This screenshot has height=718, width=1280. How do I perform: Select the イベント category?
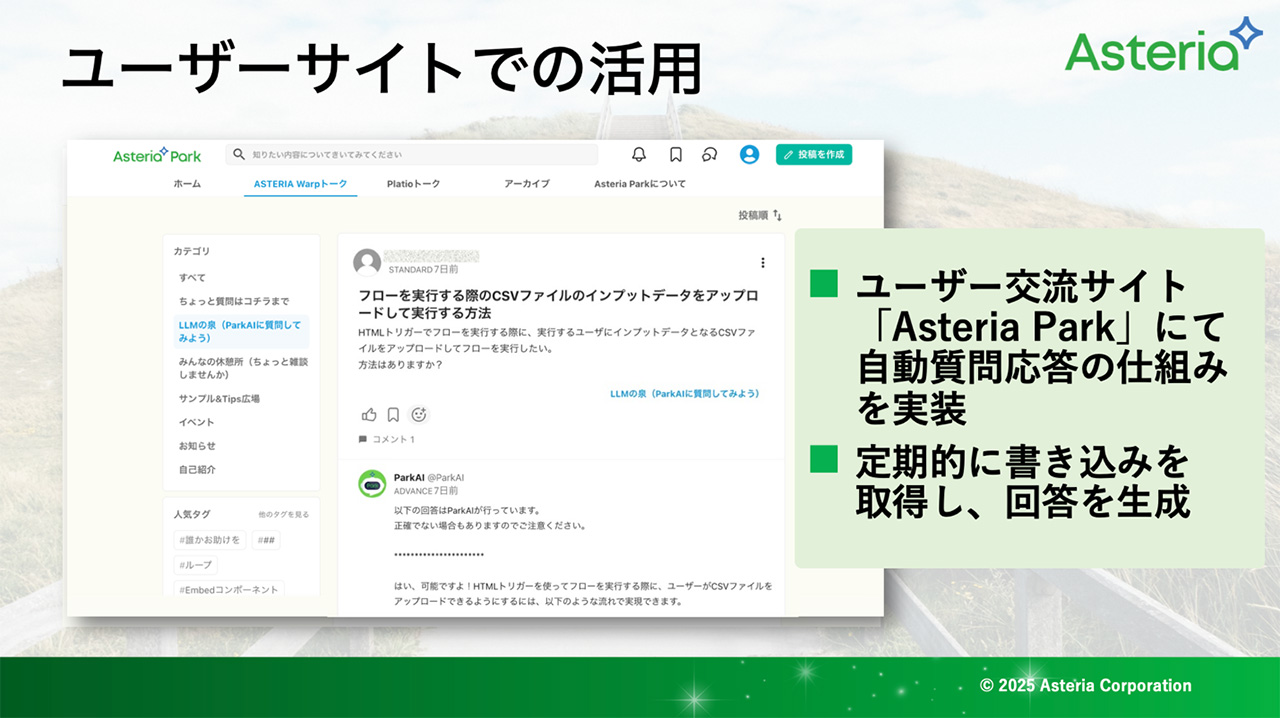[197, 422]
